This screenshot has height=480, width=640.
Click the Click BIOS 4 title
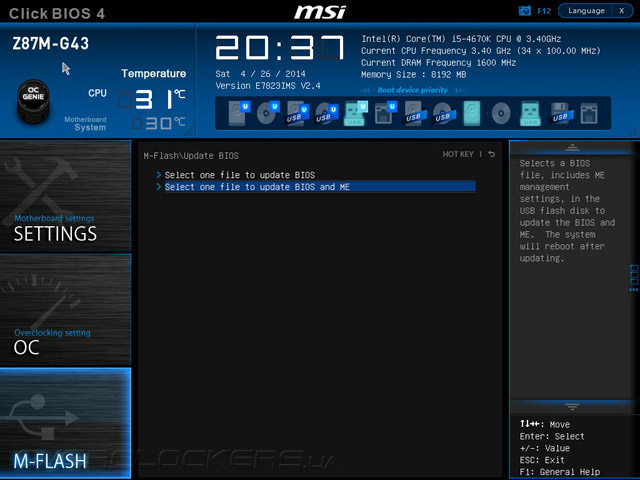tap(57, 13)
